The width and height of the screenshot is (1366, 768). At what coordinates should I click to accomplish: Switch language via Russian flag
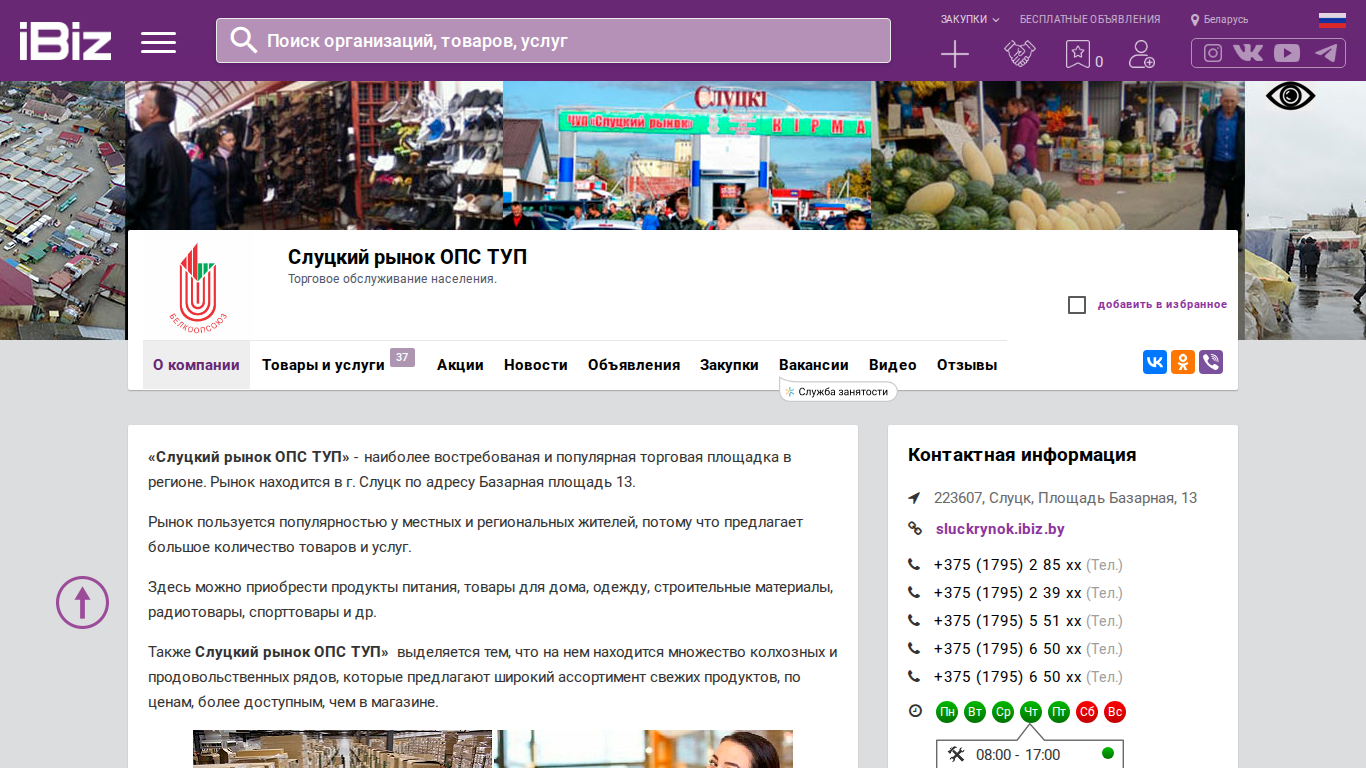pyautogui.click(x=1332, y=19)
